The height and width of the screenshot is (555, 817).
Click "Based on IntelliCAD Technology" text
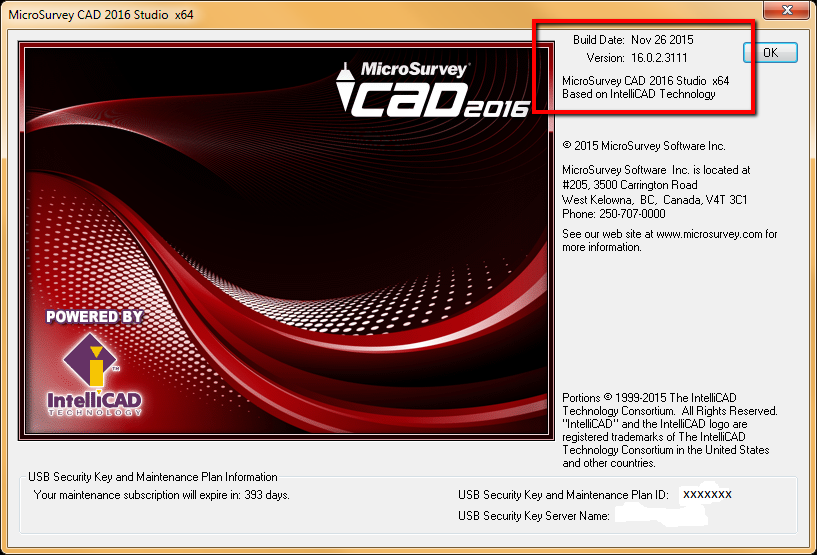pyautogui.click(x=639, y=94)
